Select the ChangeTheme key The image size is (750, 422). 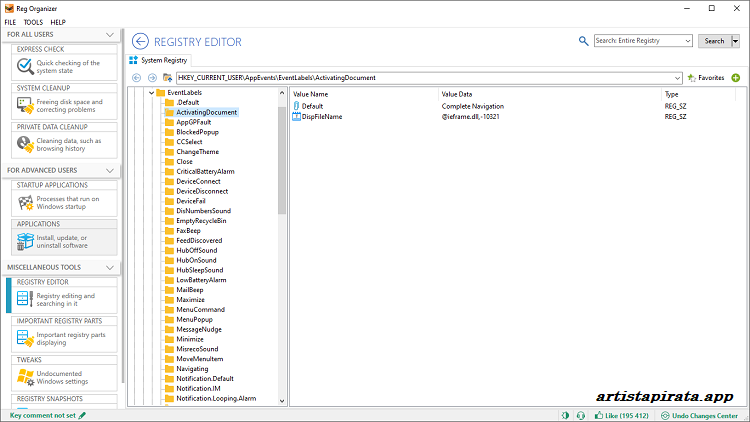pos(198,152)
